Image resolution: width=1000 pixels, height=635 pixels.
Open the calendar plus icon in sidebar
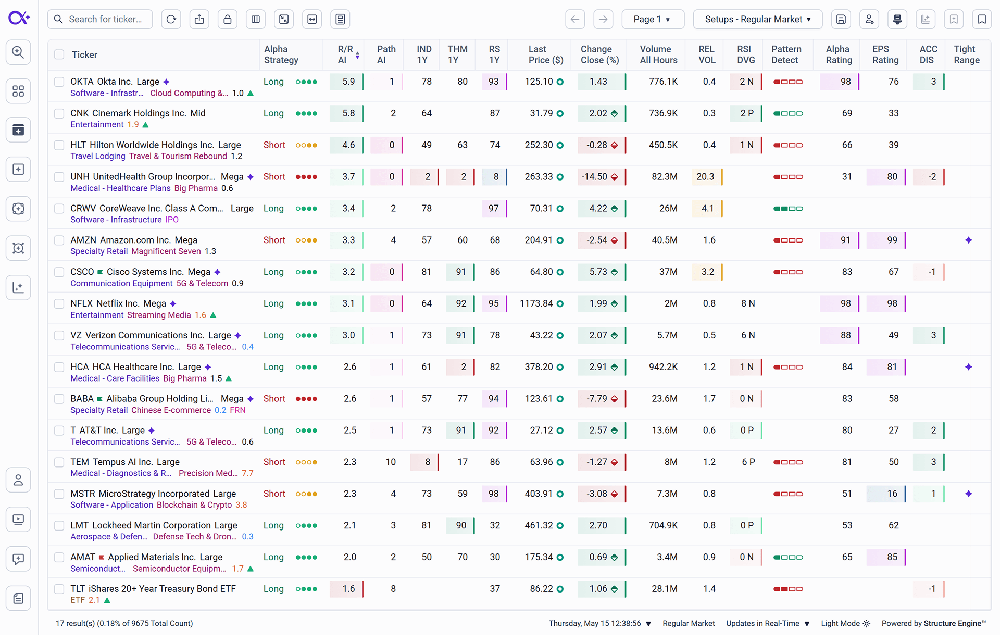pyautogui.click(x=18, y=130)
